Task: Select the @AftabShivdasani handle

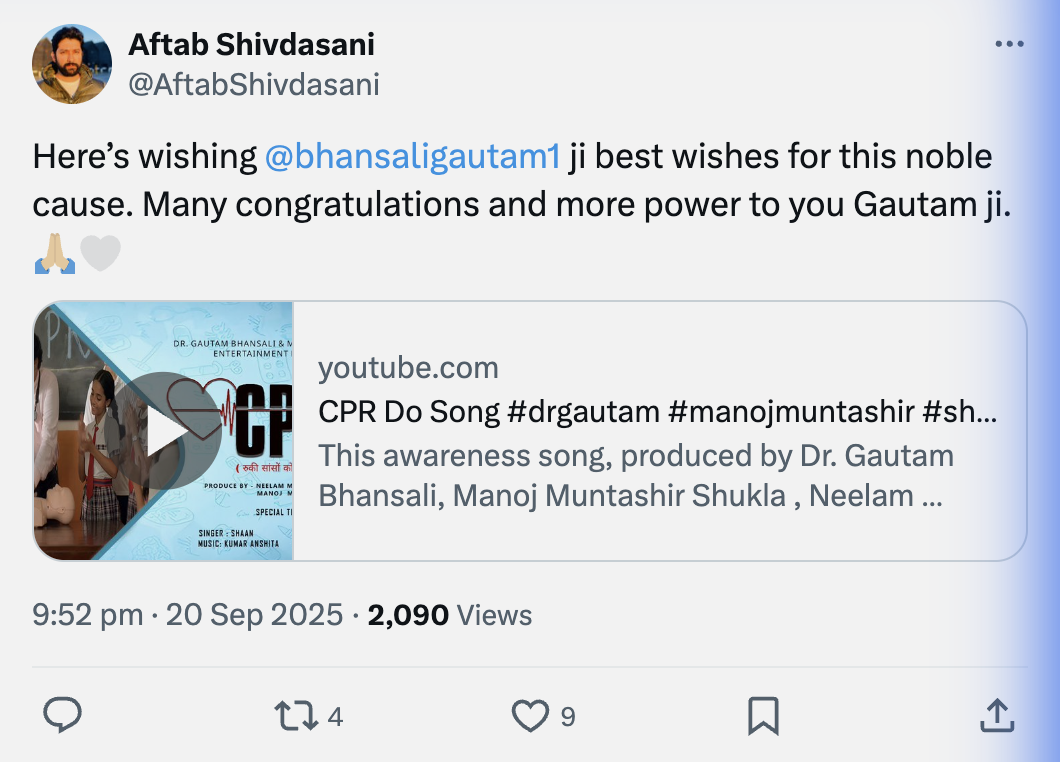Action: 254,85
